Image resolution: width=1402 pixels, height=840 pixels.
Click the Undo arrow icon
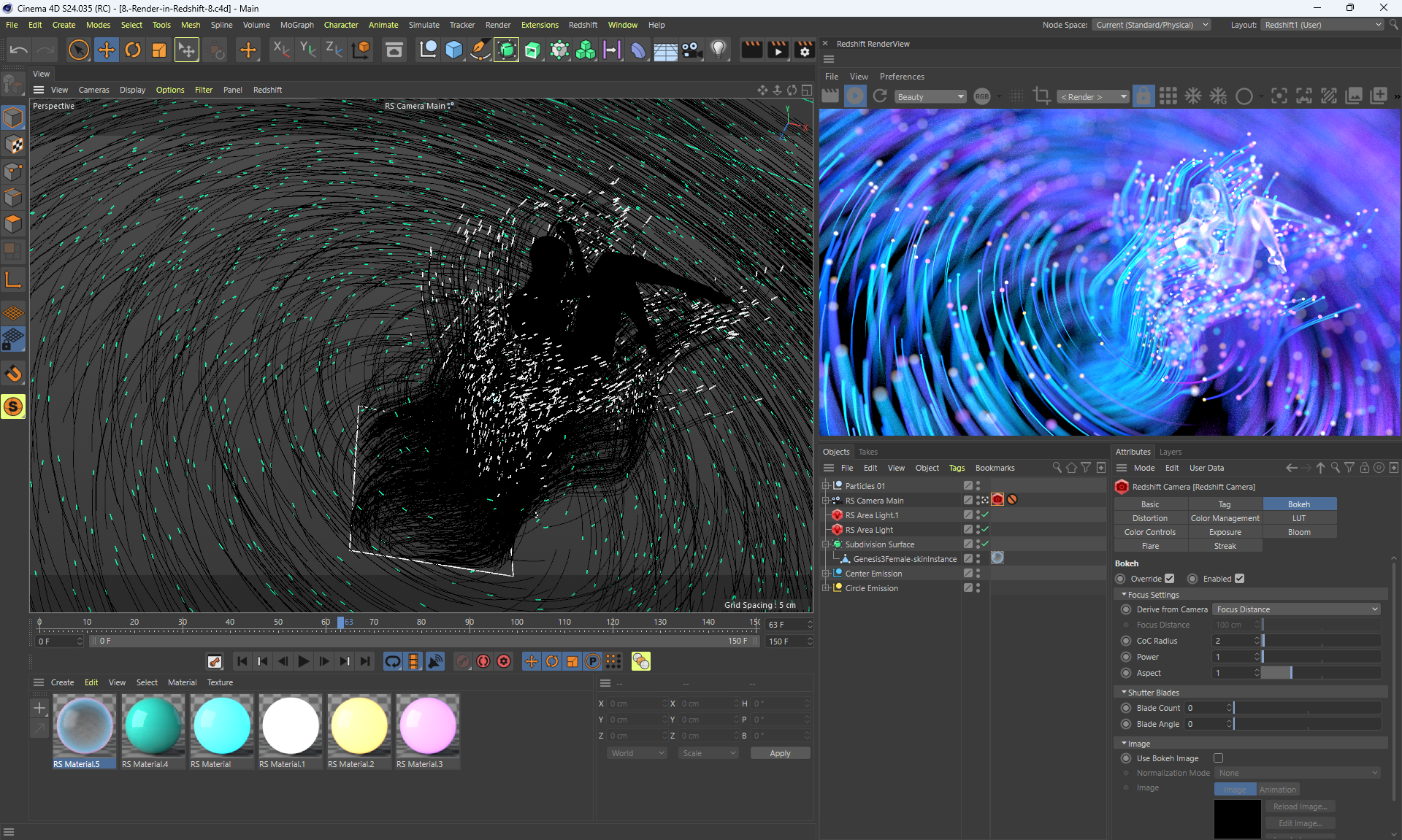pos(19,50)
